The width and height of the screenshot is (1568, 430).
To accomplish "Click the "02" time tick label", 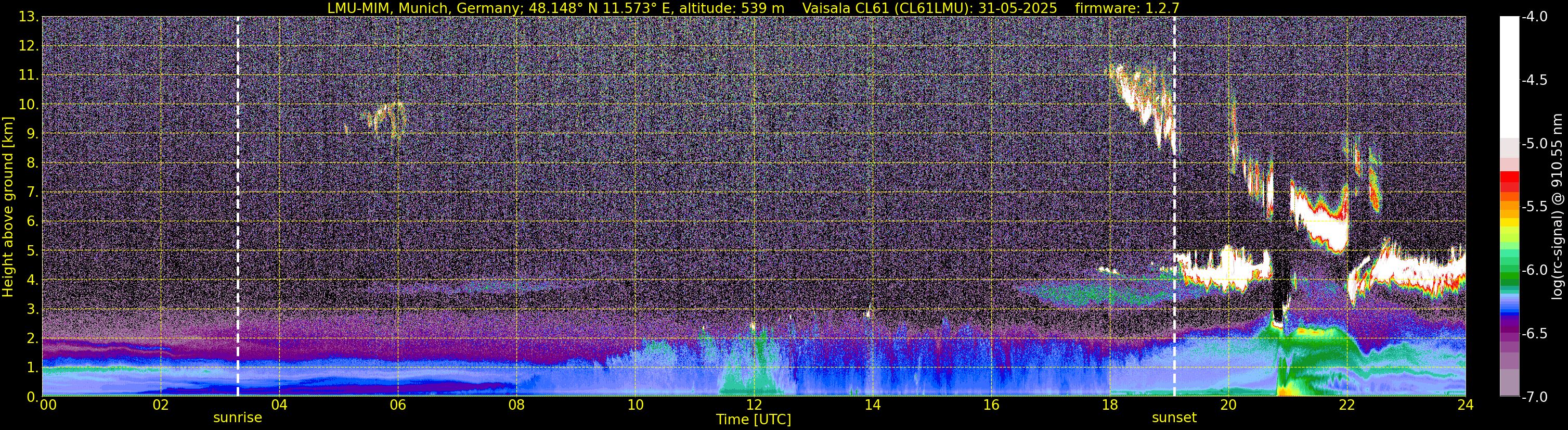I will [x=161, y=405].
